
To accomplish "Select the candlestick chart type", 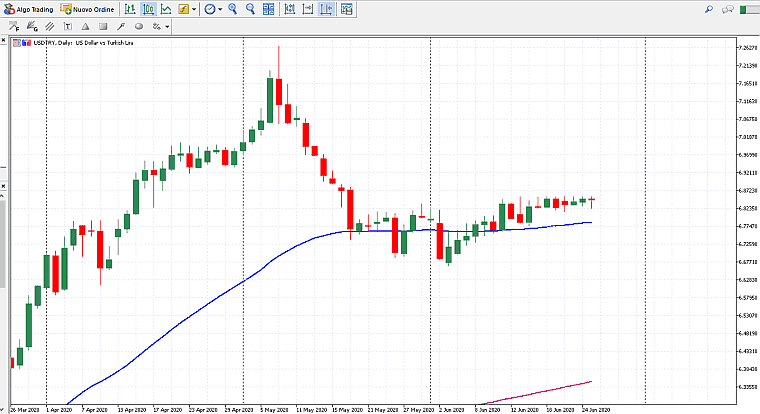I will (148, 9).
